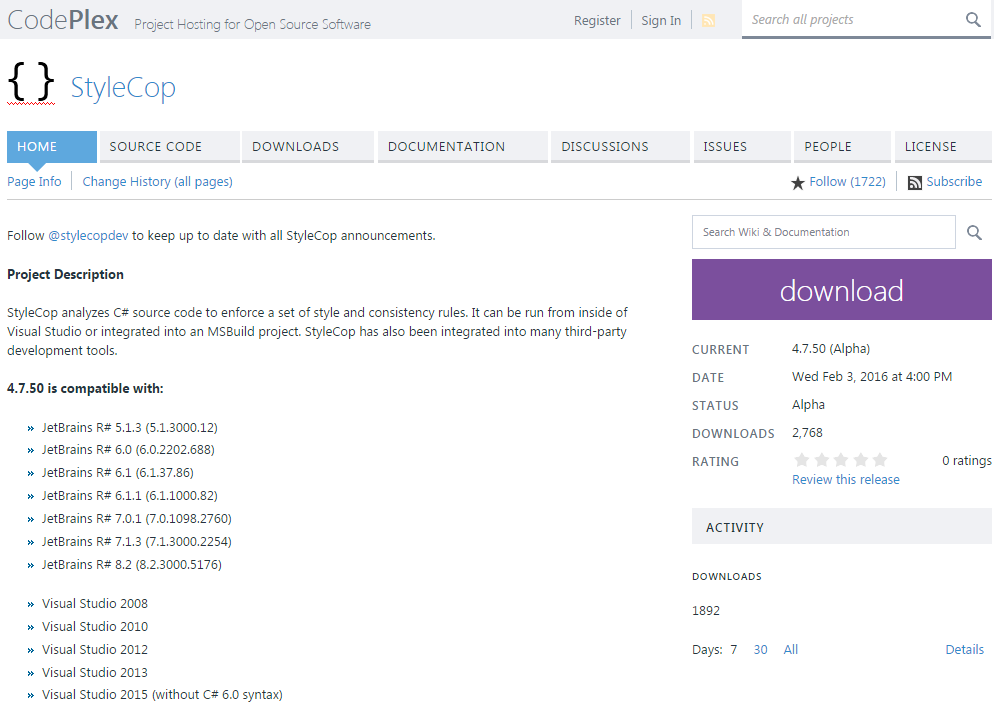The image size is (994, 707).
Task: Click the StyleCop curly braces logo
Action: tap(31, 82)
